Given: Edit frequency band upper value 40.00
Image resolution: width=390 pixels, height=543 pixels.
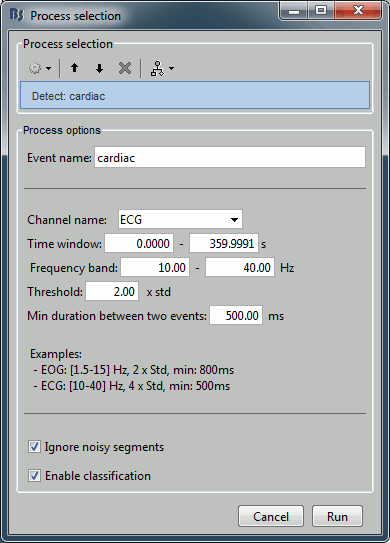Looking at the screenshot, I should 240,267.
